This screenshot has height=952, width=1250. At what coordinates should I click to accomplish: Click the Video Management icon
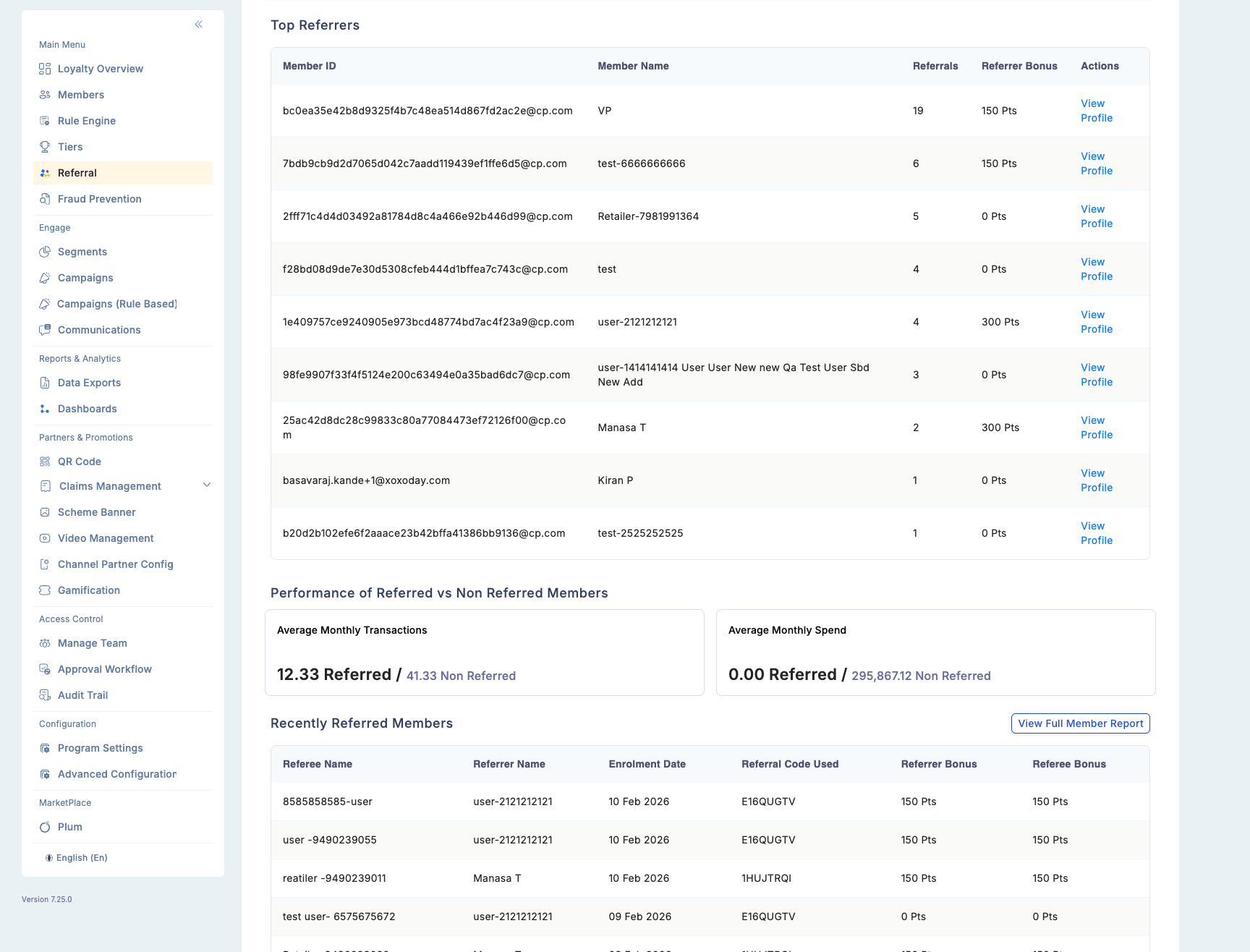point(45,538)
